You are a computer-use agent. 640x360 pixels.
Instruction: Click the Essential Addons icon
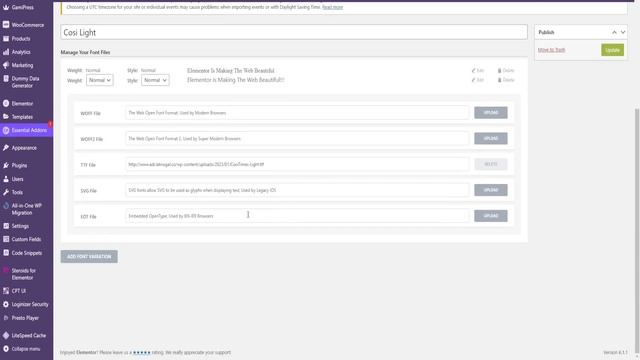pos(6,130)
